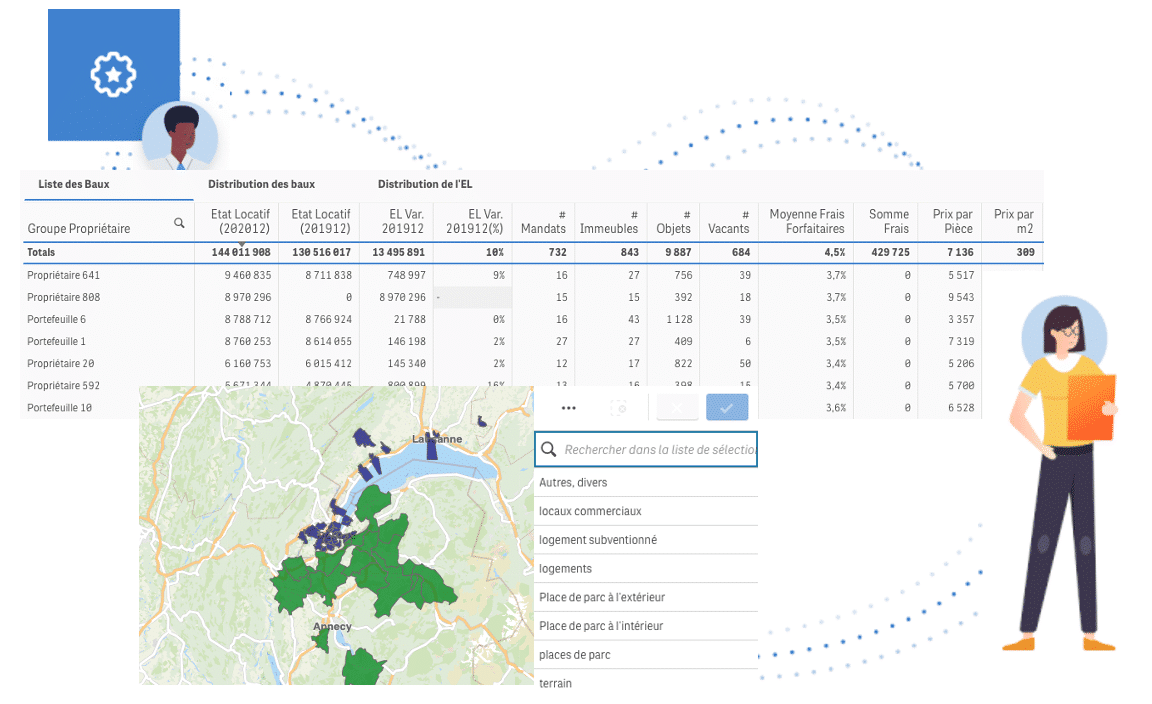Select 'locaux commerciaux' list item

coord(590,511)
